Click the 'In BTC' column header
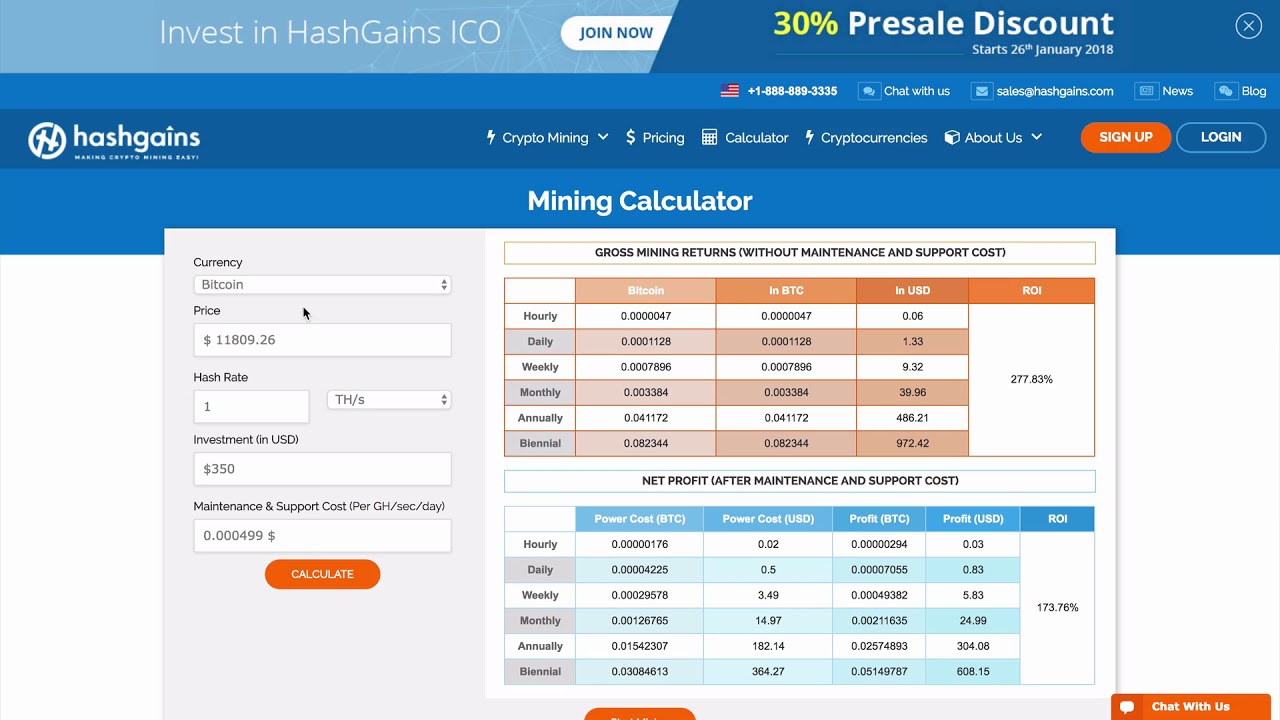The height and width of the screenshot is (720, 1280). 786,291
